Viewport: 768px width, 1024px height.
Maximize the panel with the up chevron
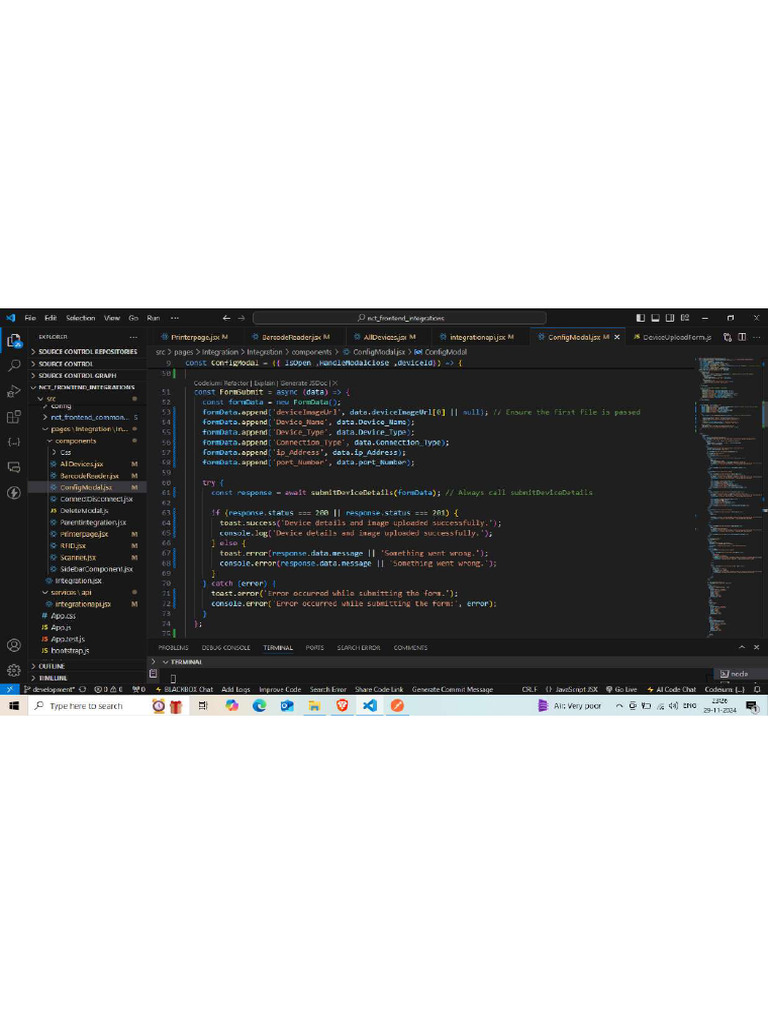click(742, 647)
